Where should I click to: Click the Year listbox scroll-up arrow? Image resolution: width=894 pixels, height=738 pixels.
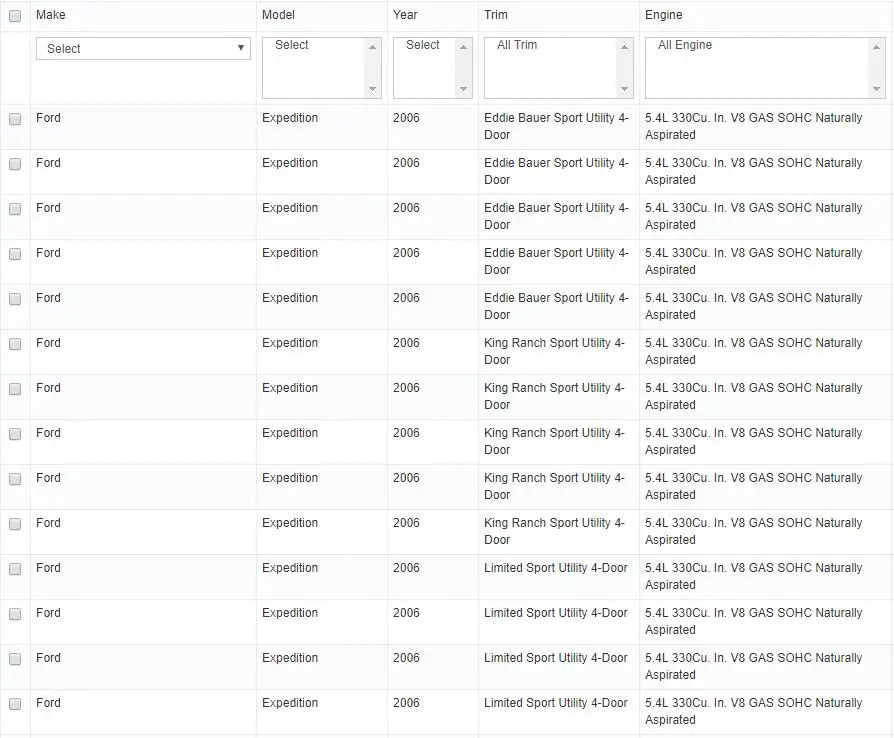tap(463, 47)
